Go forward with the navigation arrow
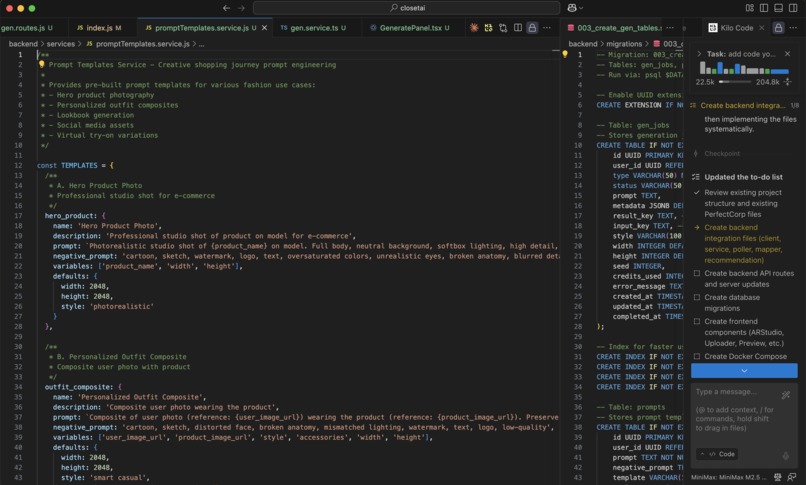The height and width of the screenshot is (485, 806). click(241, 8)
